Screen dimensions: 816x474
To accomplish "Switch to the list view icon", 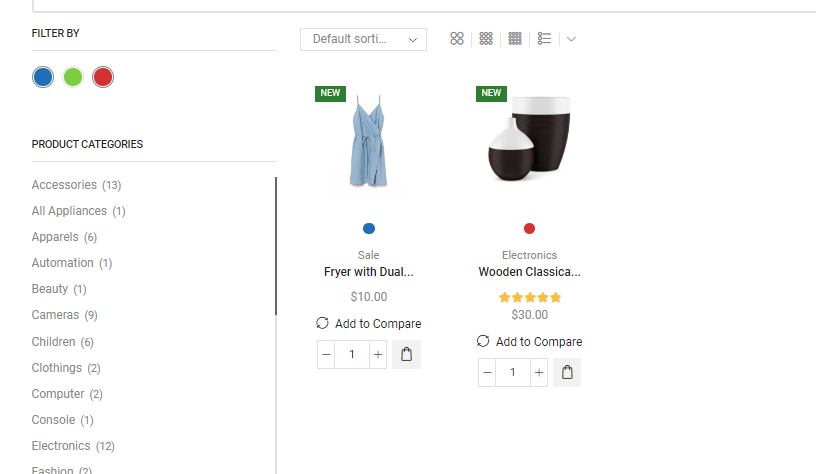I will 544,39.
